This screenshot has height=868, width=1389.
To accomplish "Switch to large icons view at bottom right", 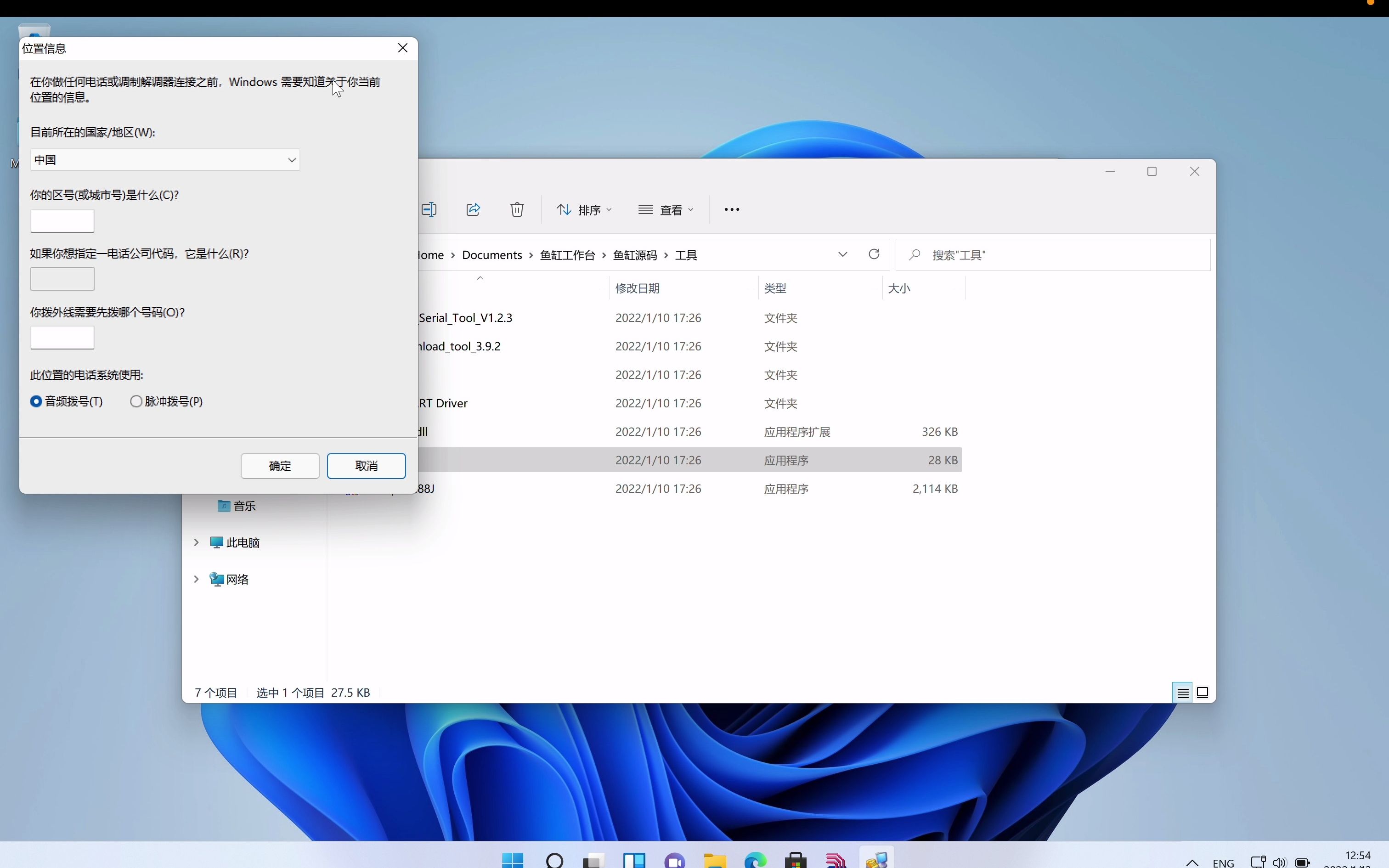I will (1203, 693).
